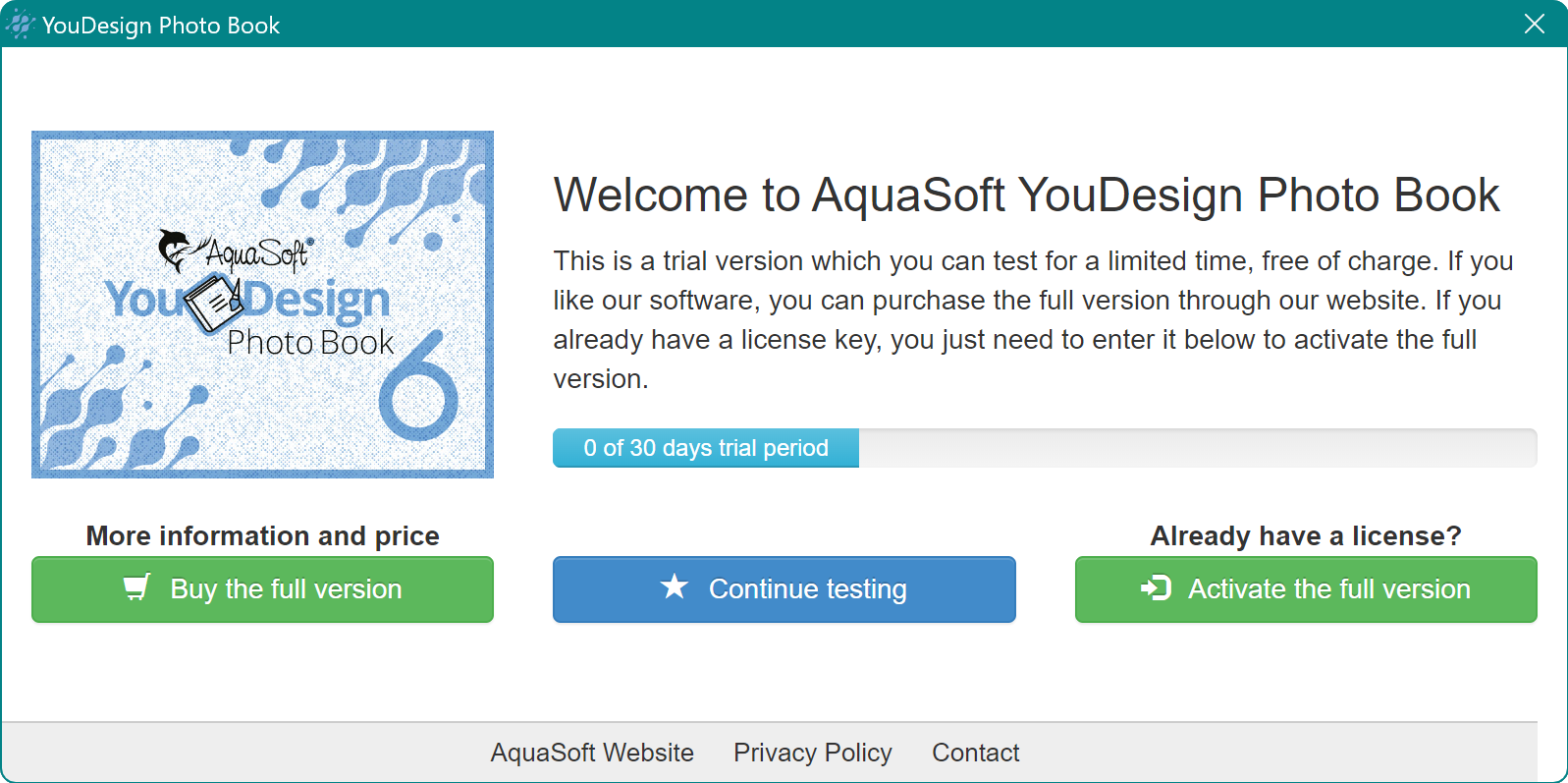The height and width of the screenshot is (783, 1568).
Task: Close the YouDesign Photo Book dialog
Action: click(1534, 24)
